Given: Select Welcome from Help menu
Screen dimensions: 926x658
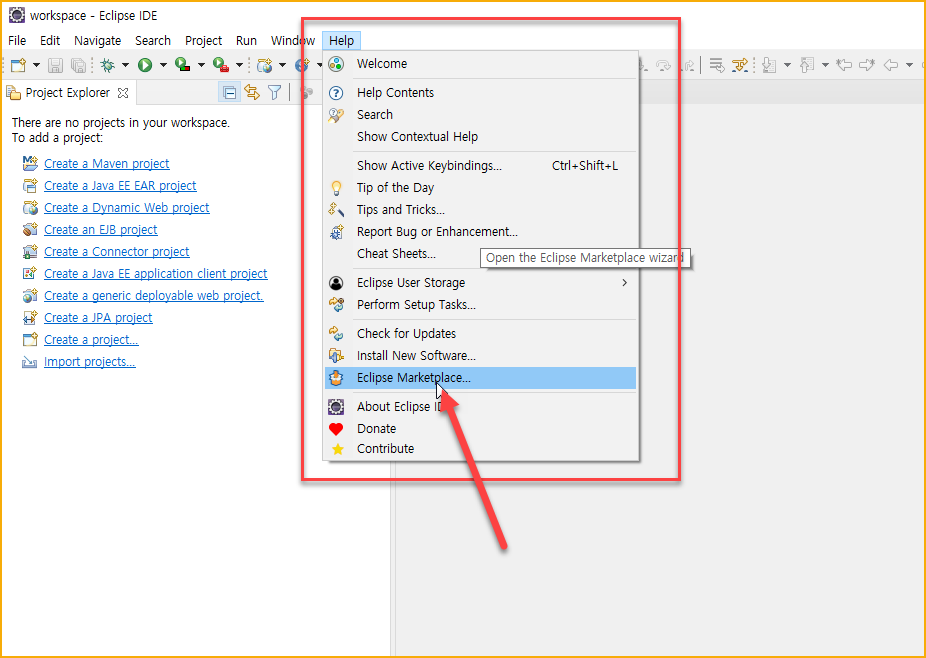Looking at the screenshot, I should coord(481,64).
